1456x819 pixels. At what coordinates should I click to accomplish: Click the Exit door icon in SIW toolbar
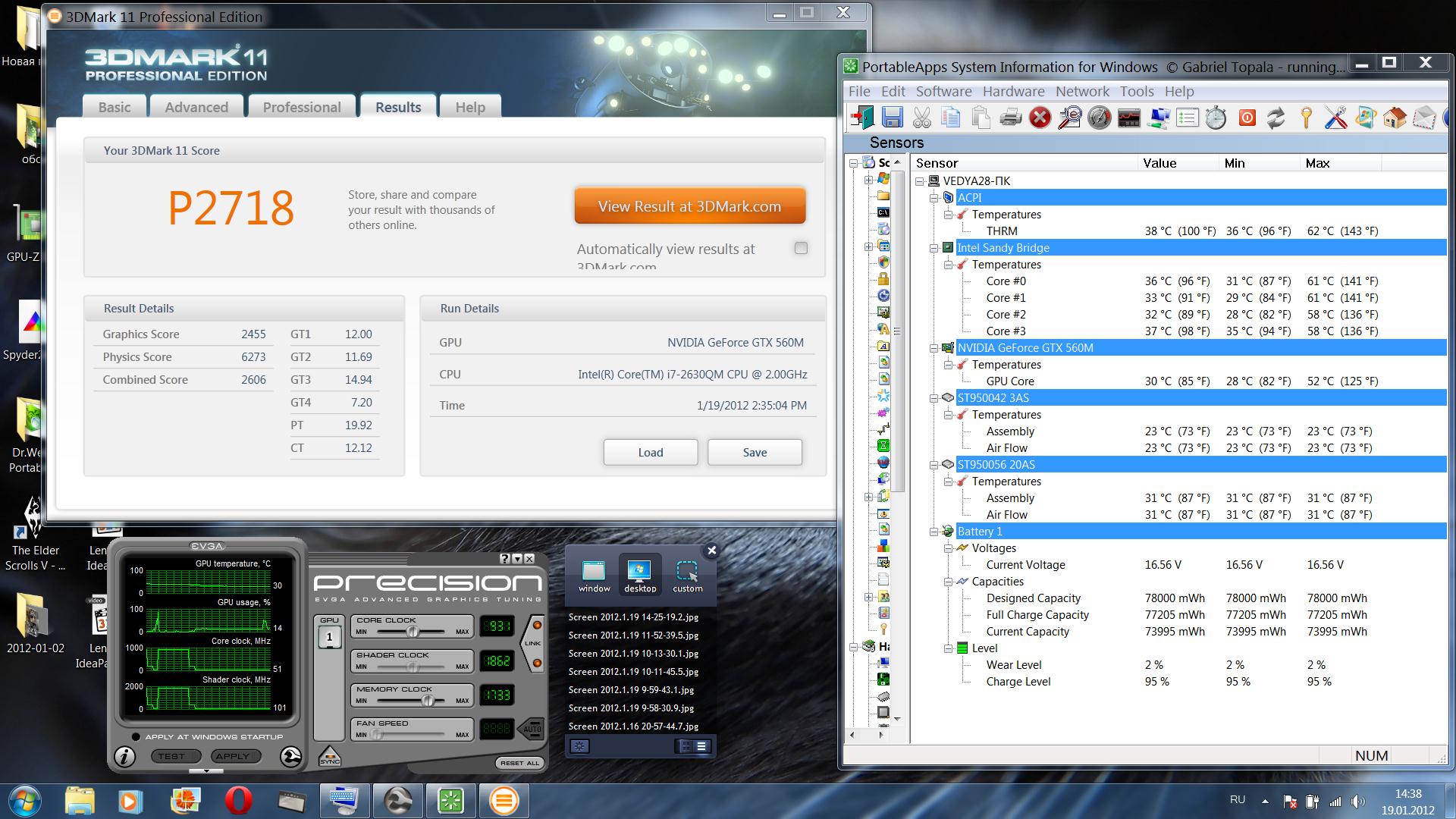[x=862, y=118]
